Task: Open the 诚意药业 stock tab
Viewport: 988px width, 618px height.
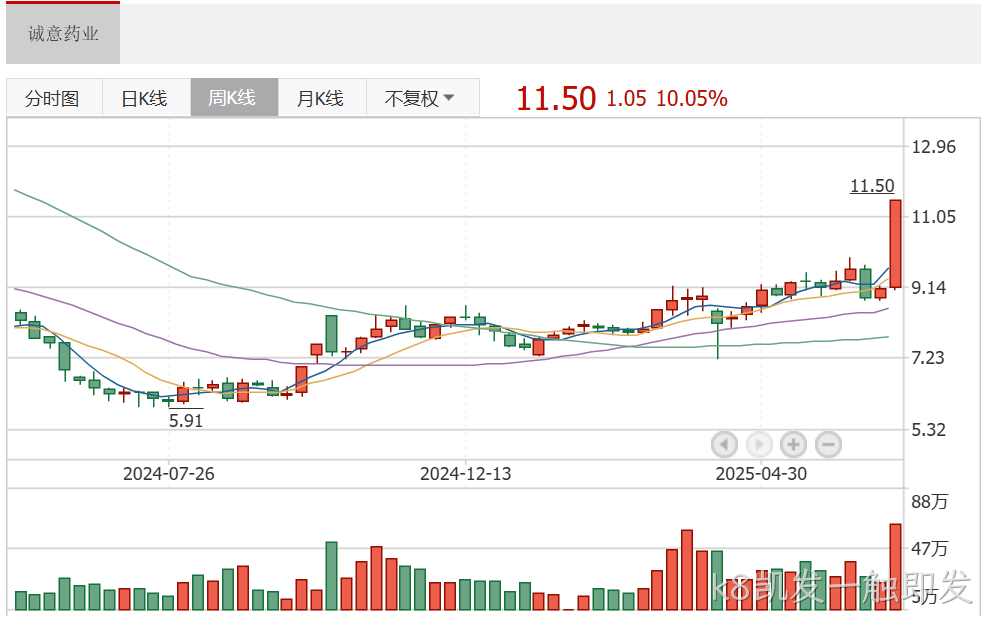Action: tap(63, 33)
